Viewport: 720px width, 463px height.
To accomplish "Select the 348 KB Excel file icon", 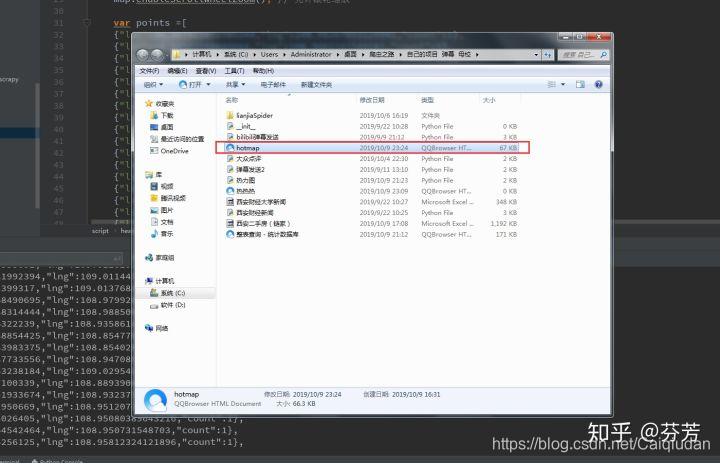I will [x=230, y=202].
